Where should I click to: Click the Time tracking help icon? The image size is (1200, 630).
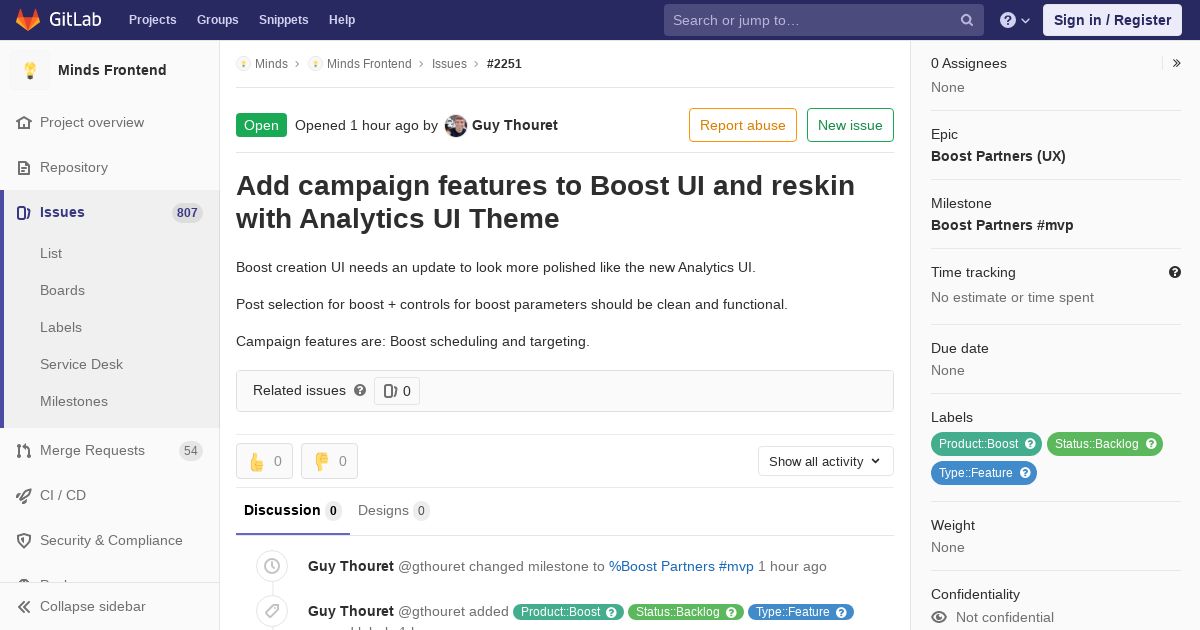click(x=1175, y=272)
